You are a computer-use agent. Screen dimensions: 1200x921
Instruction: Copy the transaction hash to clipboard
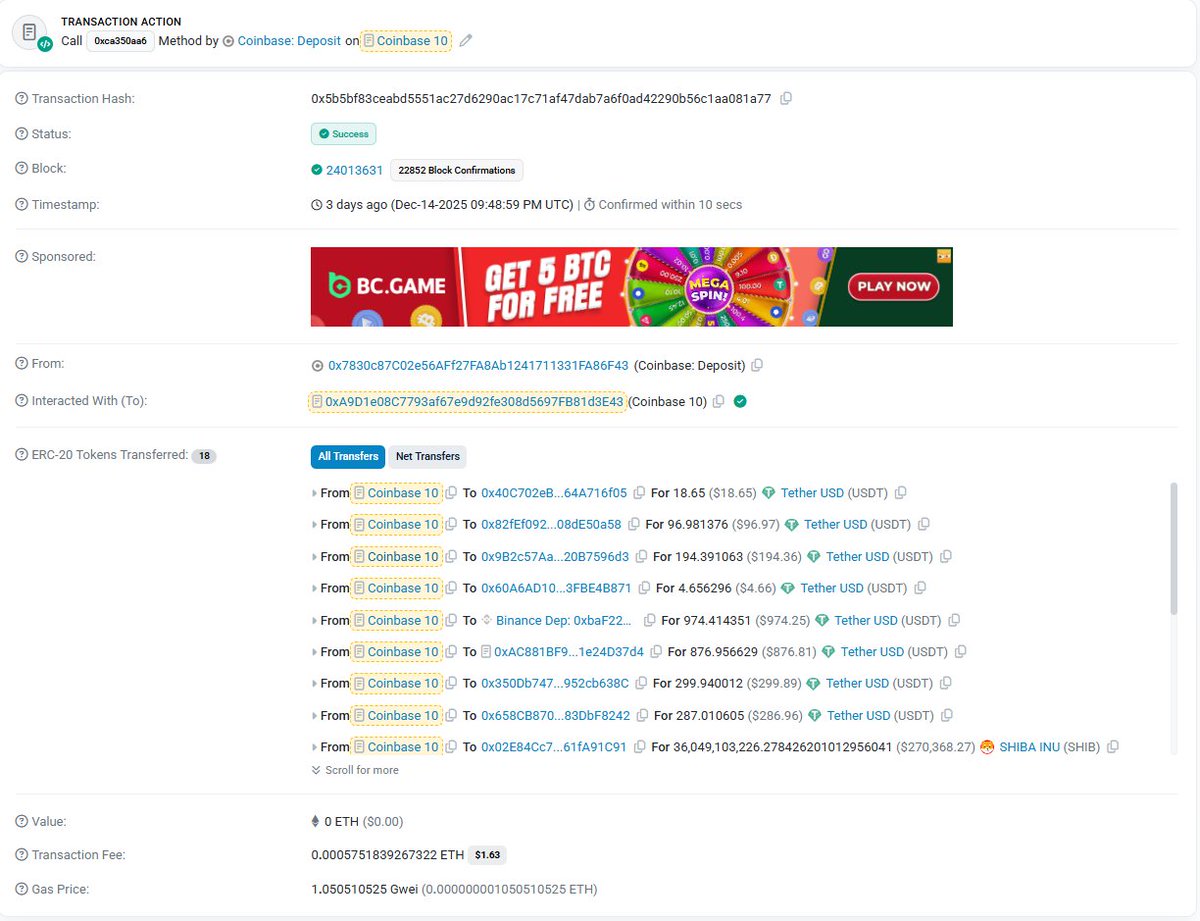click(786, 99)
